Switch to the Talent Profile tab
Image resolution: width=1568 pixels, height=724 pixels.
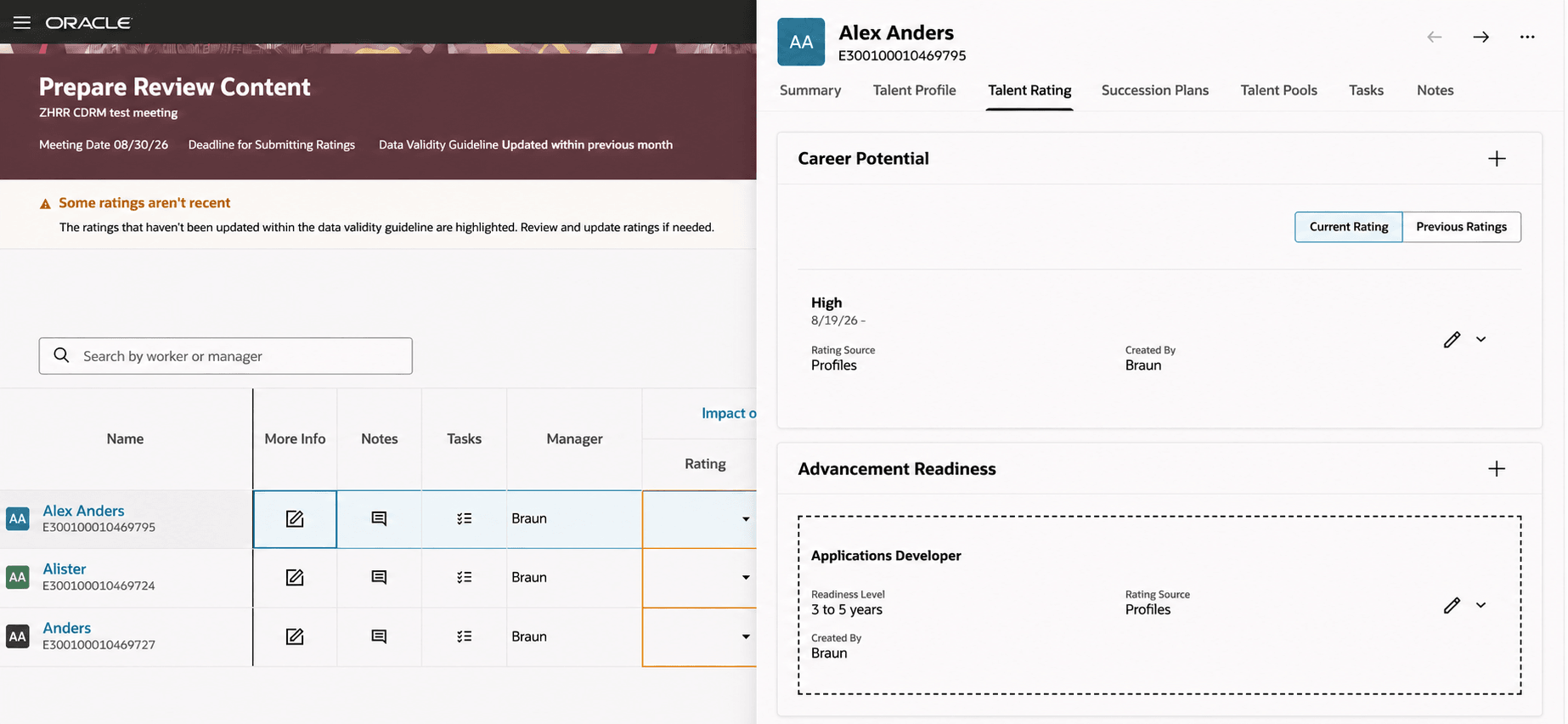click(914, 90)
